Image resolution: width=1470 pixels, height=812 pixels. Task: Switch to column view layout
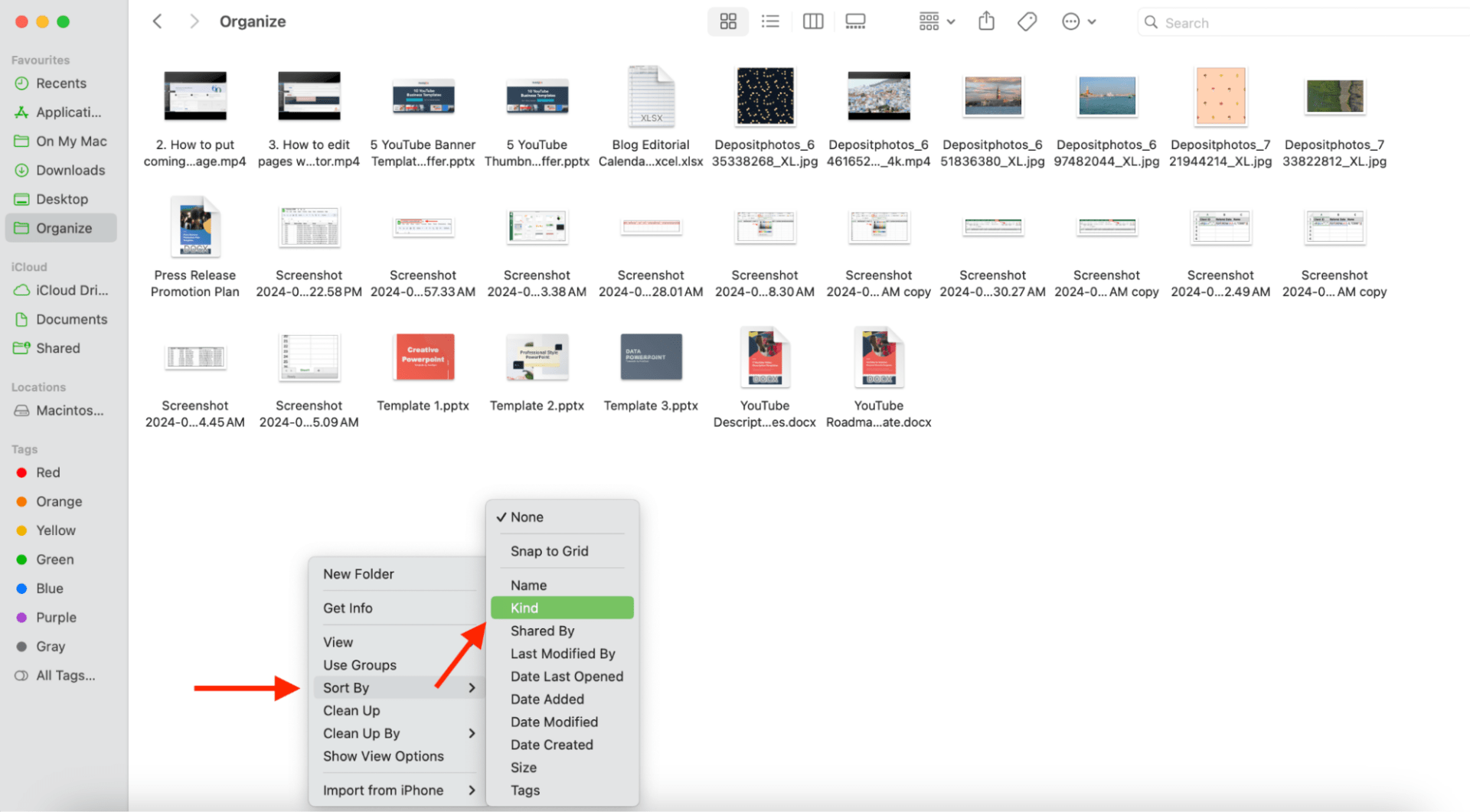[812, 21]
